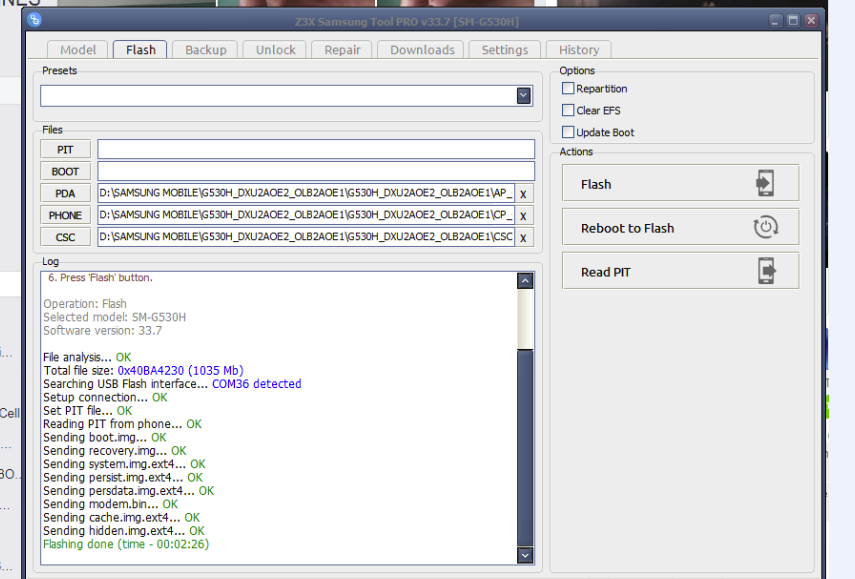The image size is (855, 579).
Task: Click the 'Sending persist.img.ext4... OK' log line
Action: [123, 478]
